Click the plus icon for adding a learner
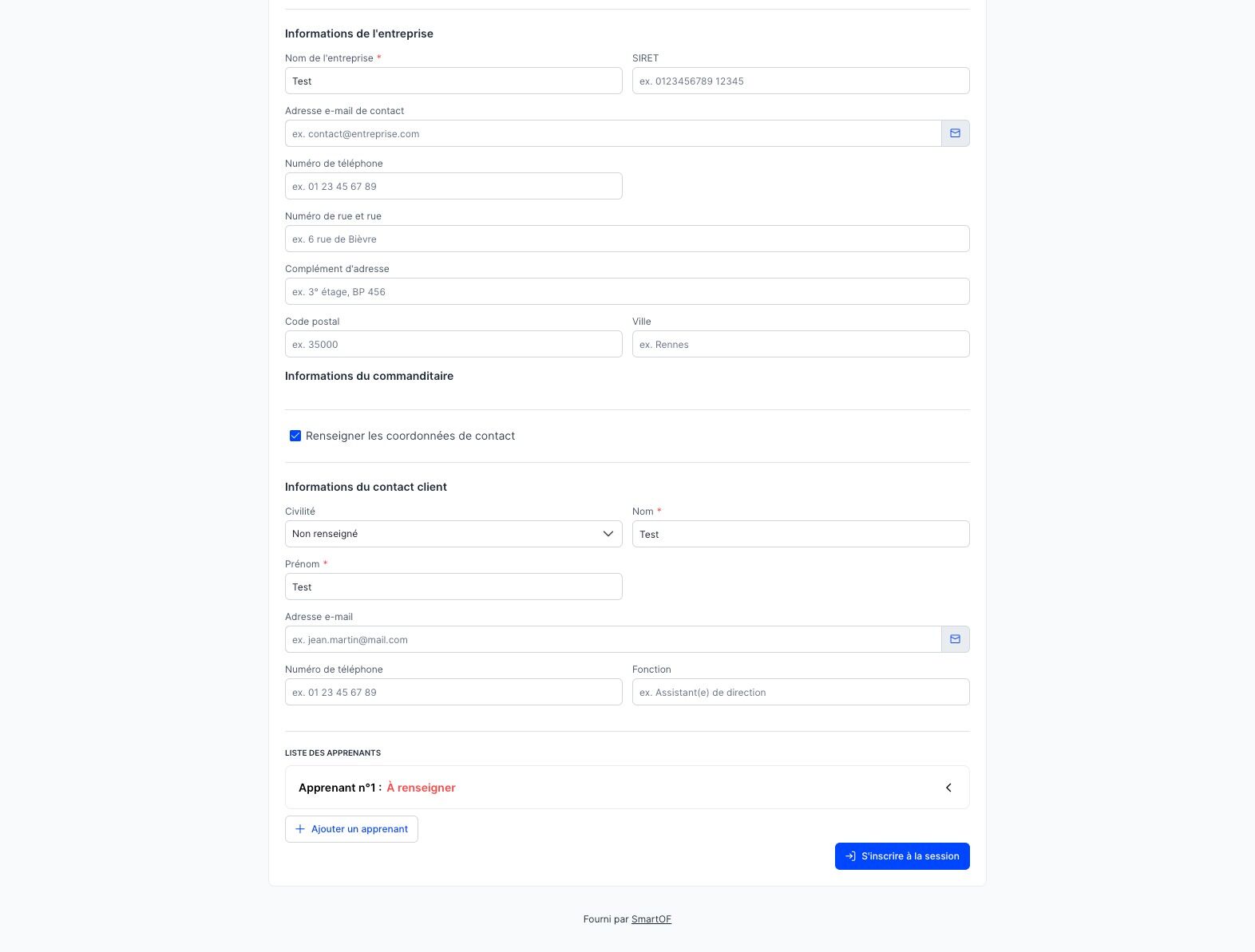 [300, 829]
